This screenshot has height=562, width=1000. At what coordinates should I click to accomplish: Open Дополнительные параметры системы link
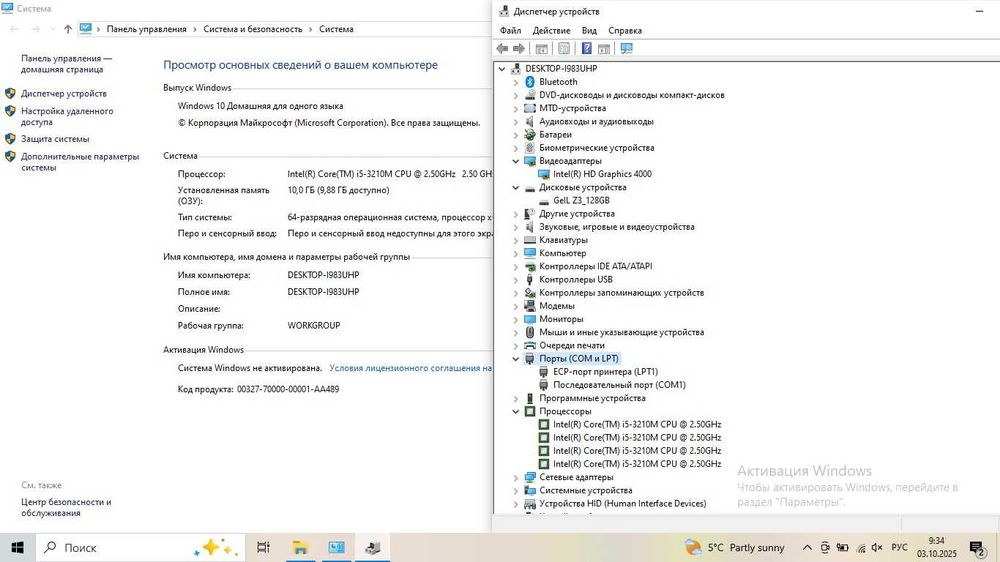pos(80,161)
